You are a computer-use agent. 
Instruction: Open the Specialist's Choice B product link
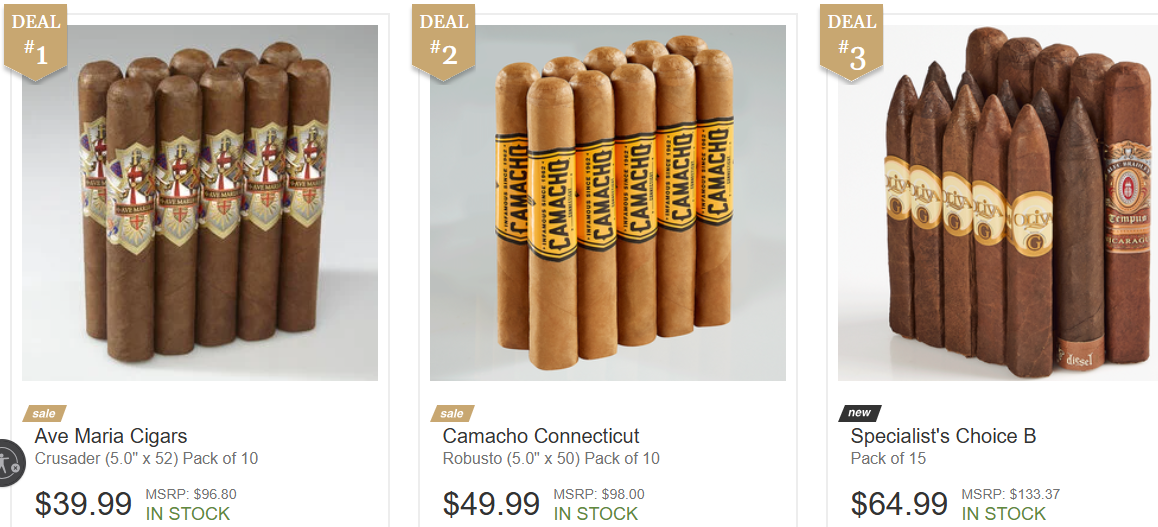(943, 436)
